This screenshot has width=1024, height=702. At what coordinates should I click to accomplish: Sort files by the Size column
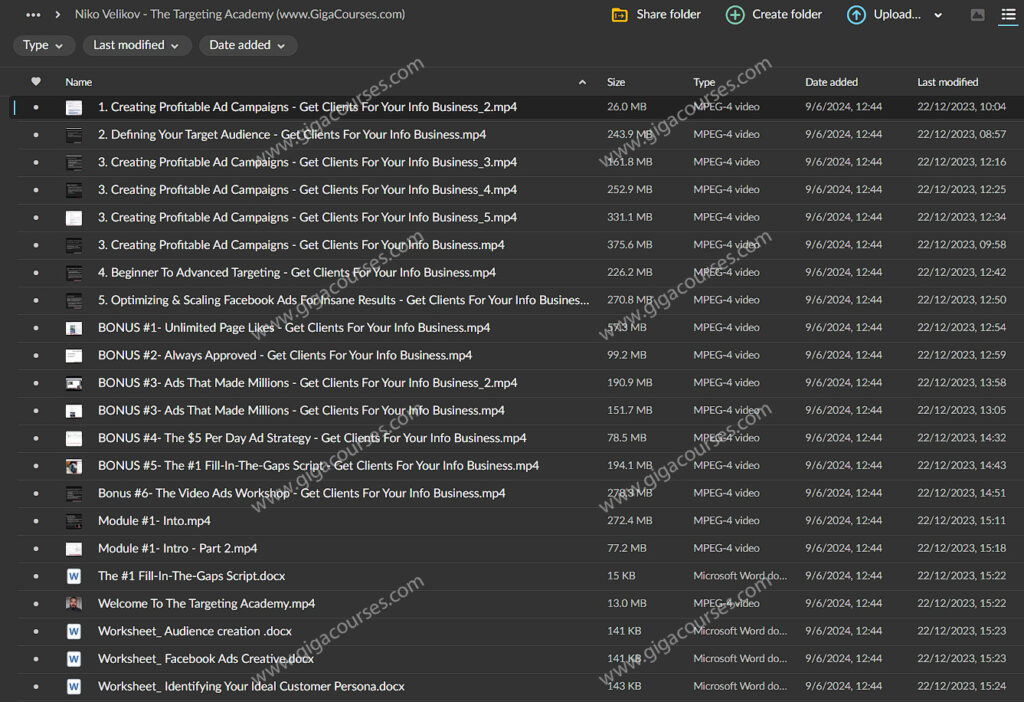click(616, 82)
